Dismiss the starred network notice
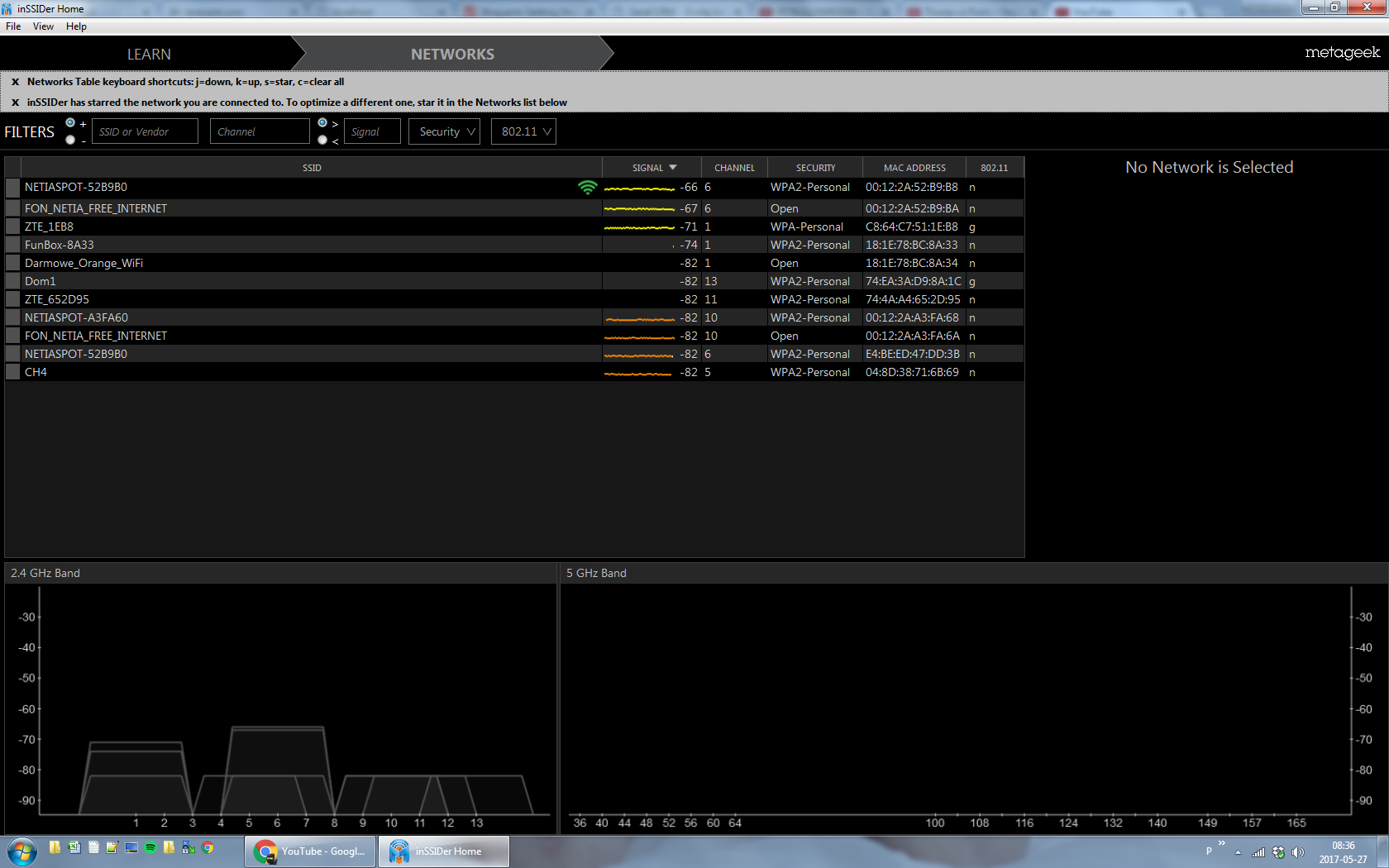 [15, 103]
